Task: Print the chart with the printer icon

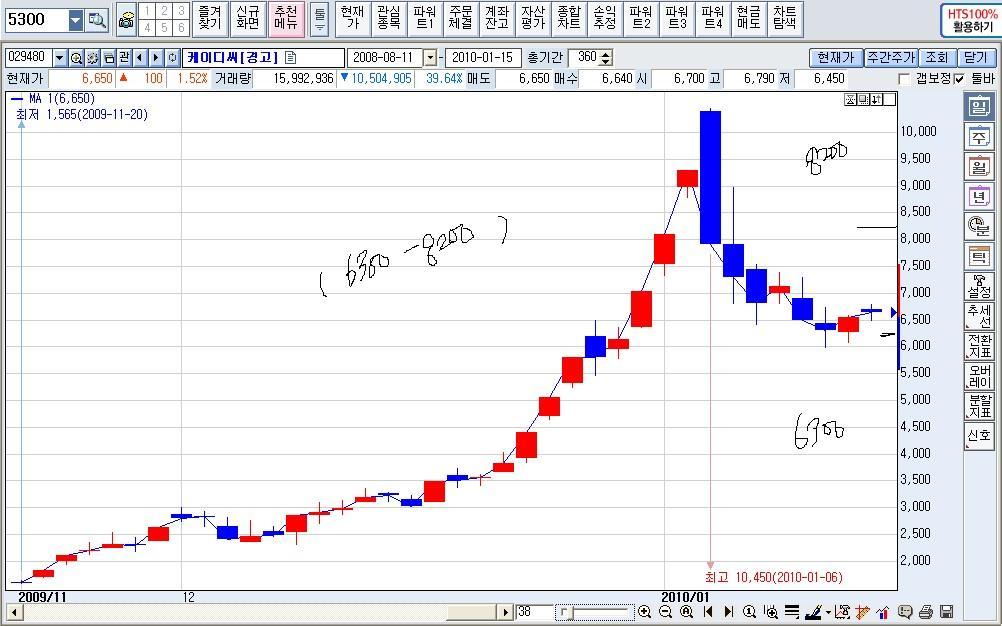Action: pos(927,612)
